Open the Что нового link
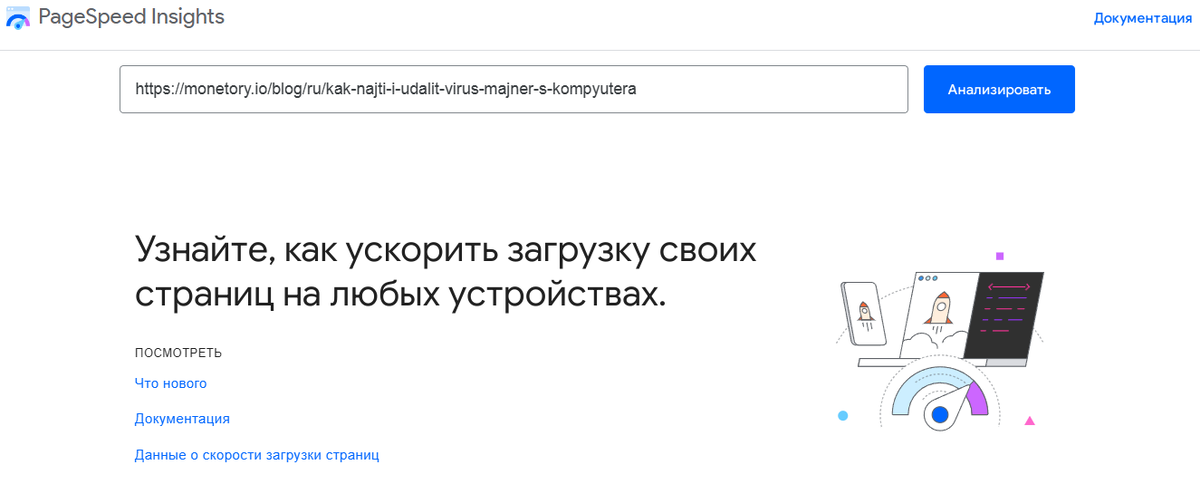This screenshot has width=1200, height=494. pos(171,383)
